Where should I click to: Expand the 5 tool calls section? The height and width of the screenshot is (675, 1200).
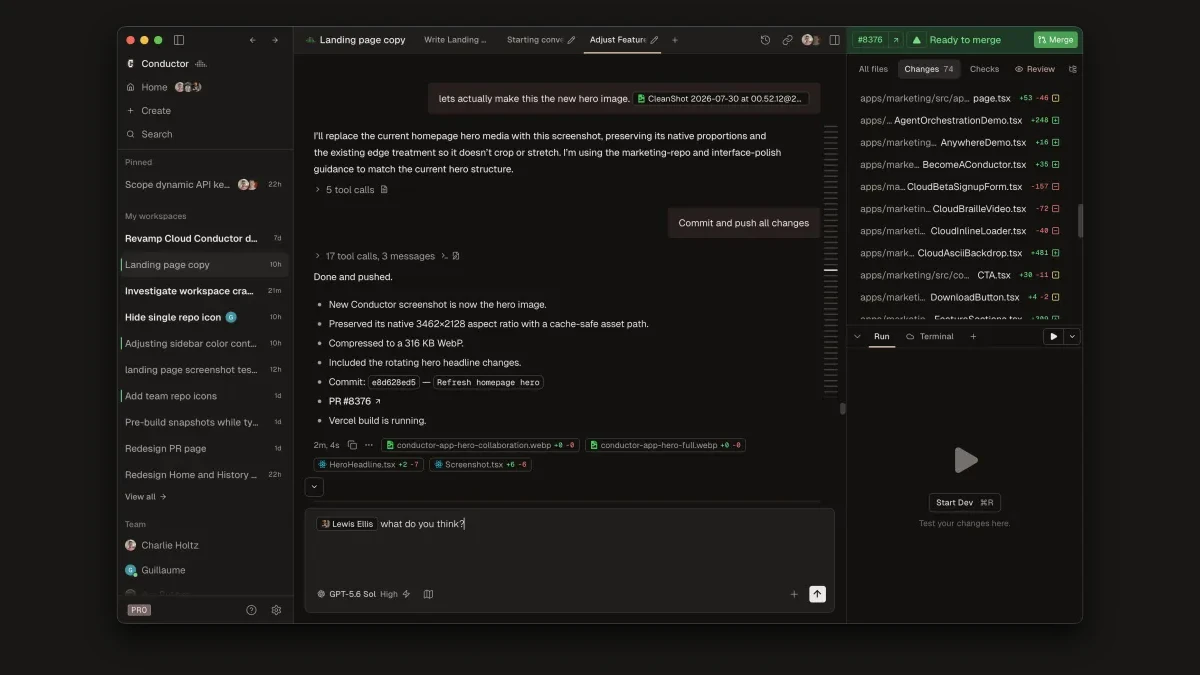tap(345, 190)
